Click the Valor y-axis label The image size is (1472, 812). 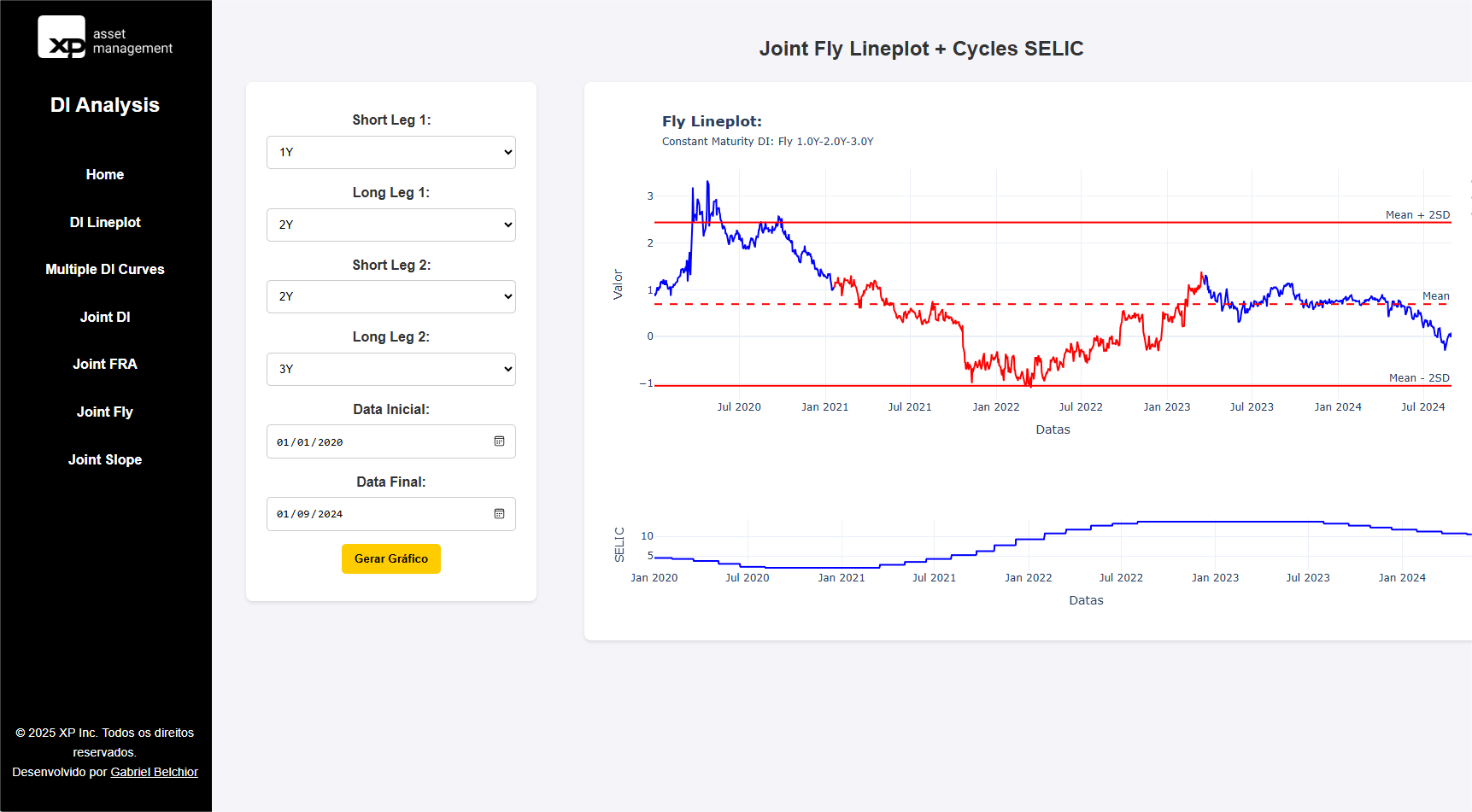coord(618,284)
